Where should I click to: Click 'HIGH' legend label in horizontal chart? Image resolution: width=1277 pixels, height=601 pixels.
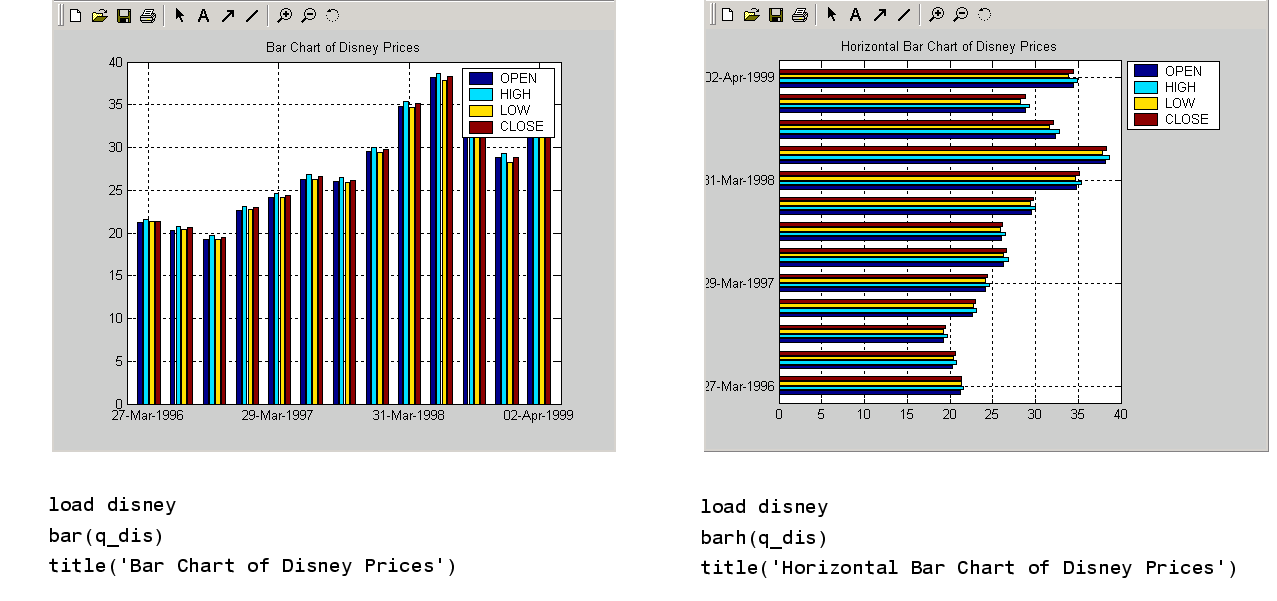[1180, 87]
